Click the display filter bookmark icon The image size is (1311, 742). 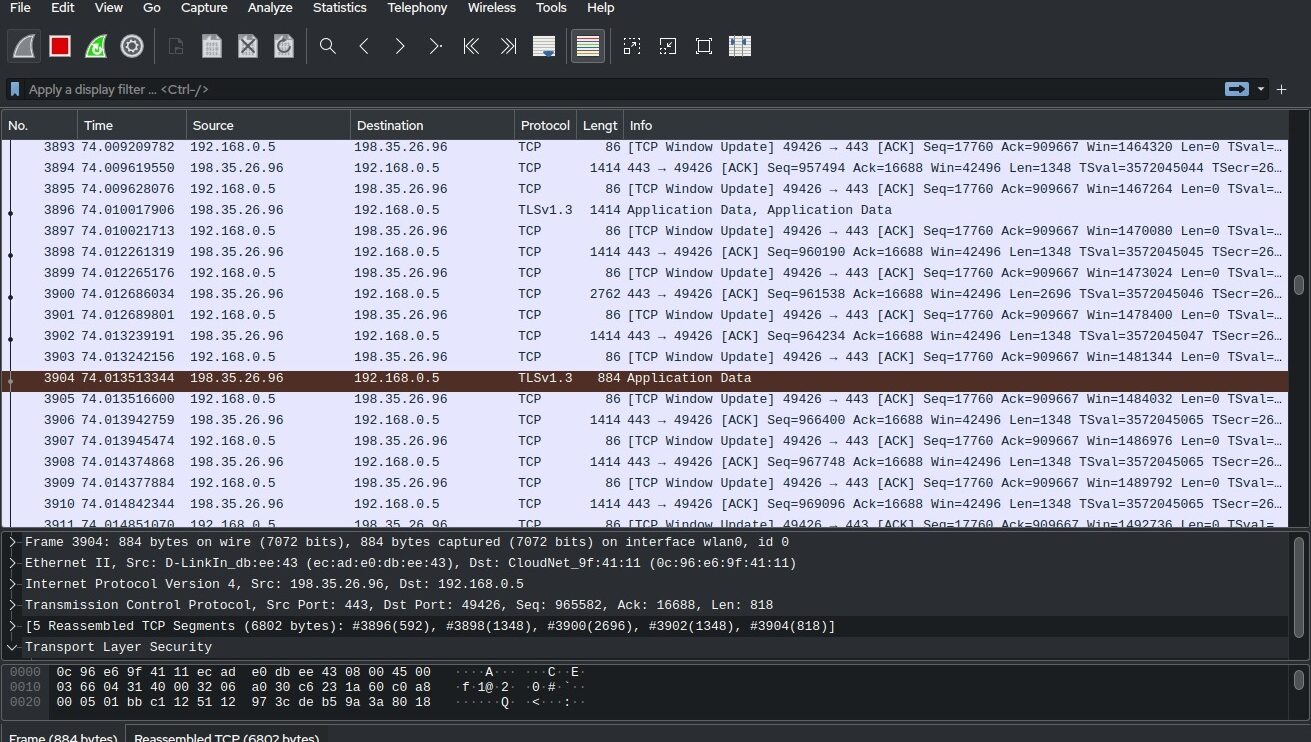(15, 89)
